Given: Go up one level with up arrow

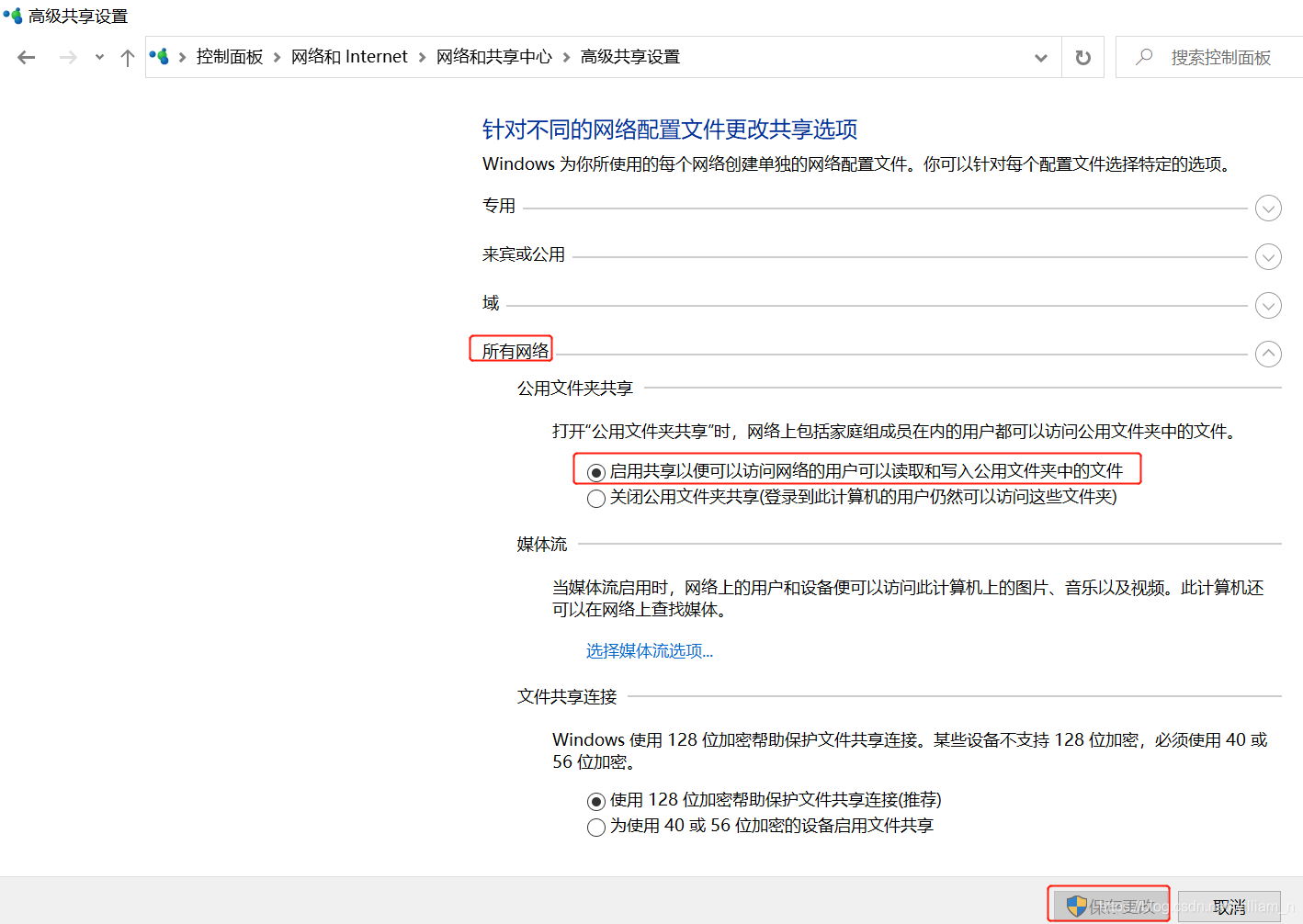Looking at the screenshot, I should 128,58.
